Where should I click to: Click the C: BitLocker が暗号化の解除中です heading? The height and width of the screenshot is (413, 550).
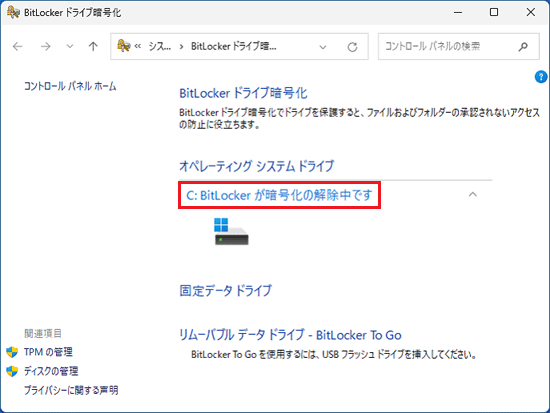coord(279,195)
